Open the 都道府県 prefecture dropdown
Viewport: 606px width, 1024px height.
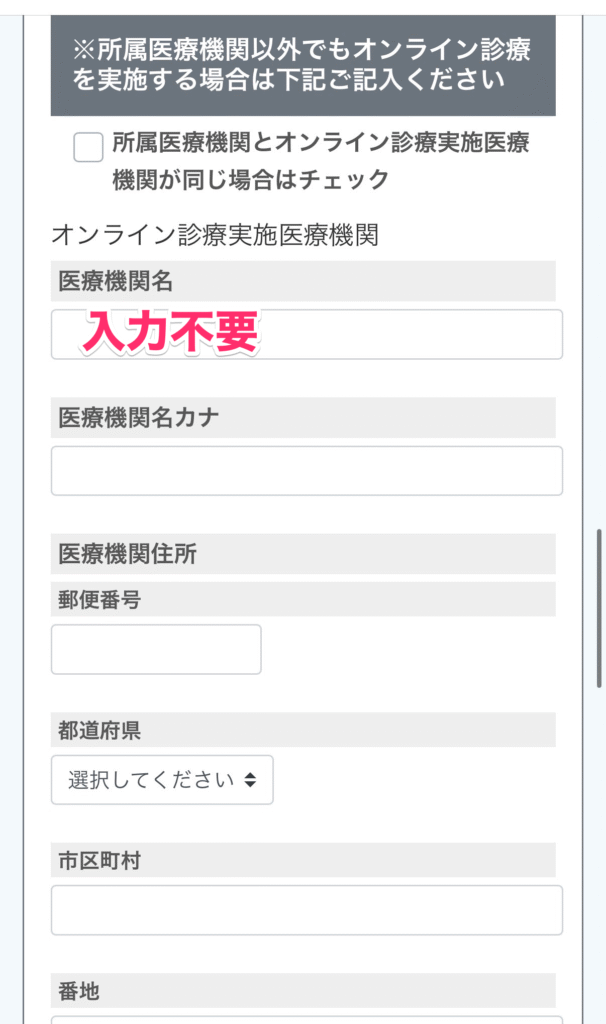point(162,780)
